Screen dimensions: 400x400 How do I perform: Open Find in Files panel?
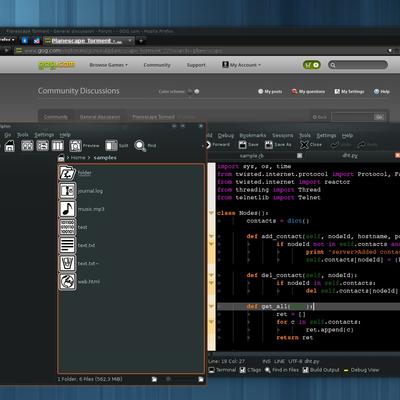[282, 370]
